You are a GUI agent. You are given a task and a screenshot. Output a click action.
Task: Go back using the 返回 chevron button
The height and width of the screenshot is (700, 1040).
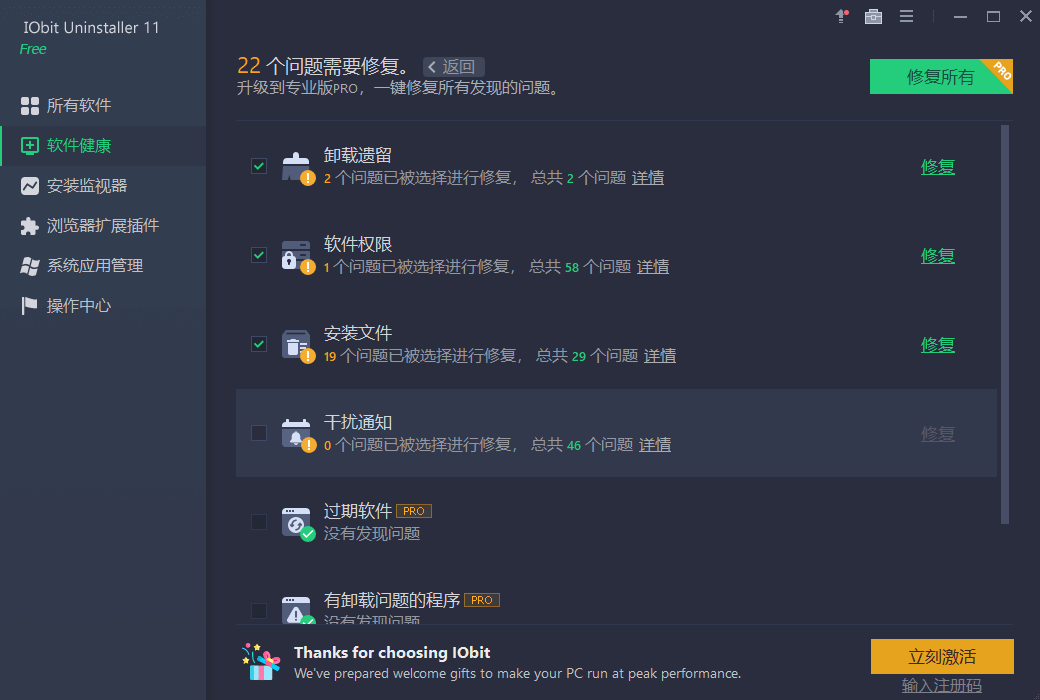click(x=454, y=67)
